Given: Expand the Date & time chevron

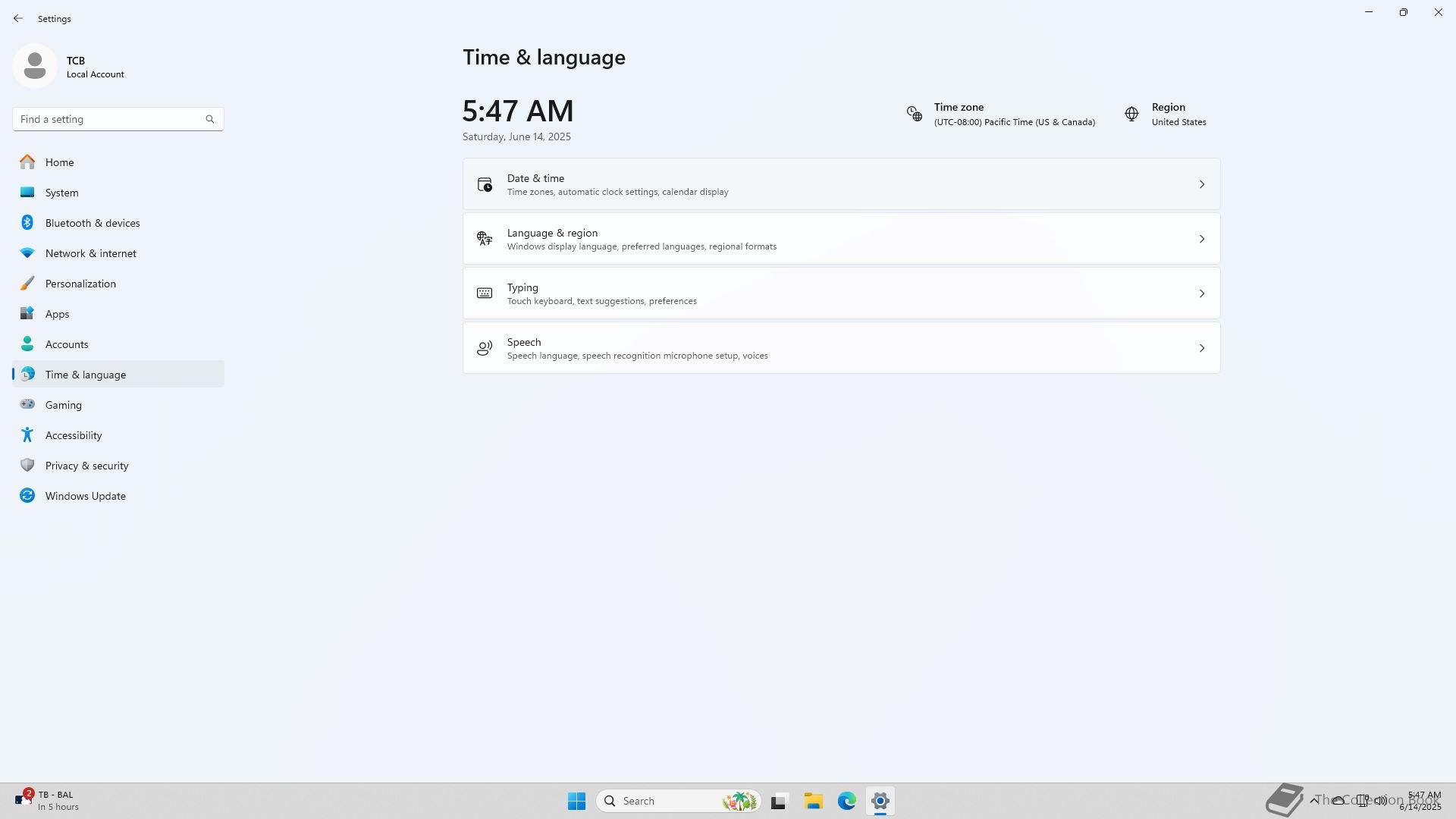Looking at the screenshot, I should [1201, 184].
